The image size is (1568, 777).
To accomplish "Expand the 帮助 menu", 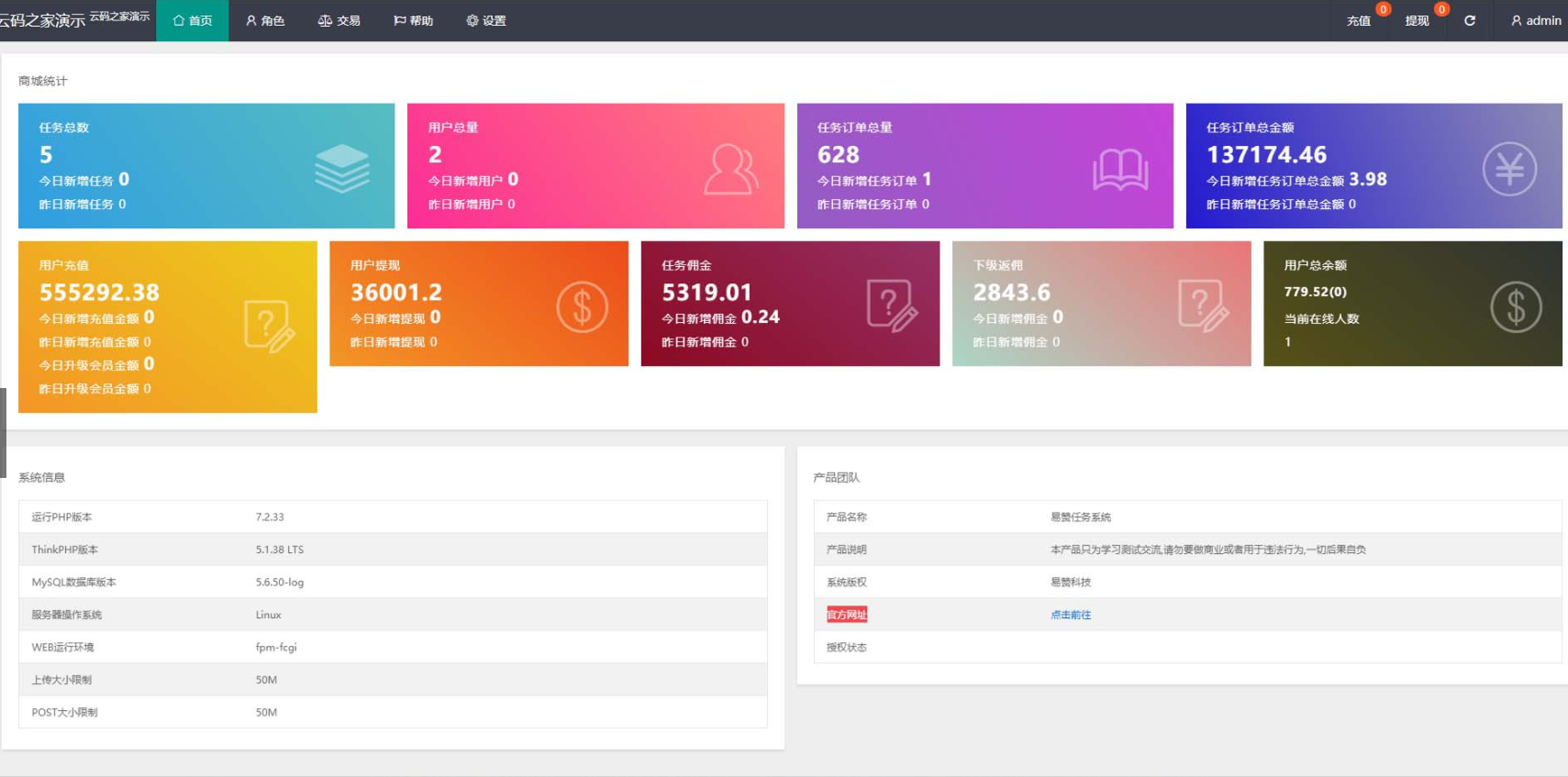I will [x=413, y=20].
